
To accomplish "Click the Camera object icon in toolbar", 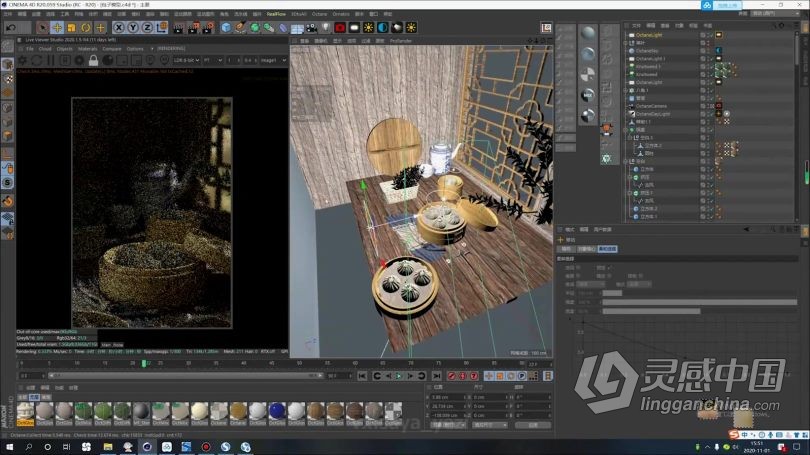I will tap(311, 28).
